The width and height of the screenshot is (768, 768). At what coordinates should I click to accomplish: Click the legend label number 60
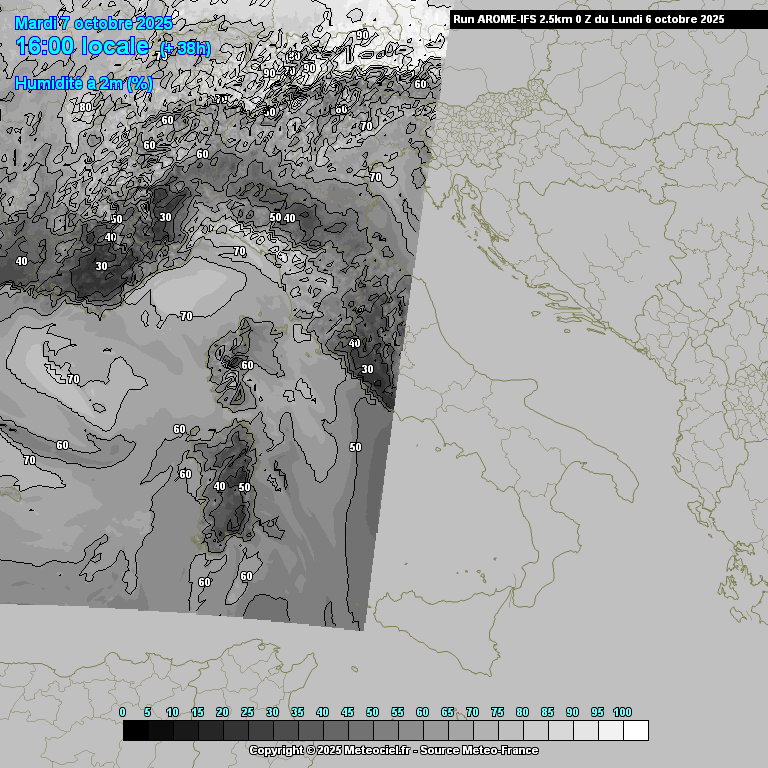[x=422, y=712]
